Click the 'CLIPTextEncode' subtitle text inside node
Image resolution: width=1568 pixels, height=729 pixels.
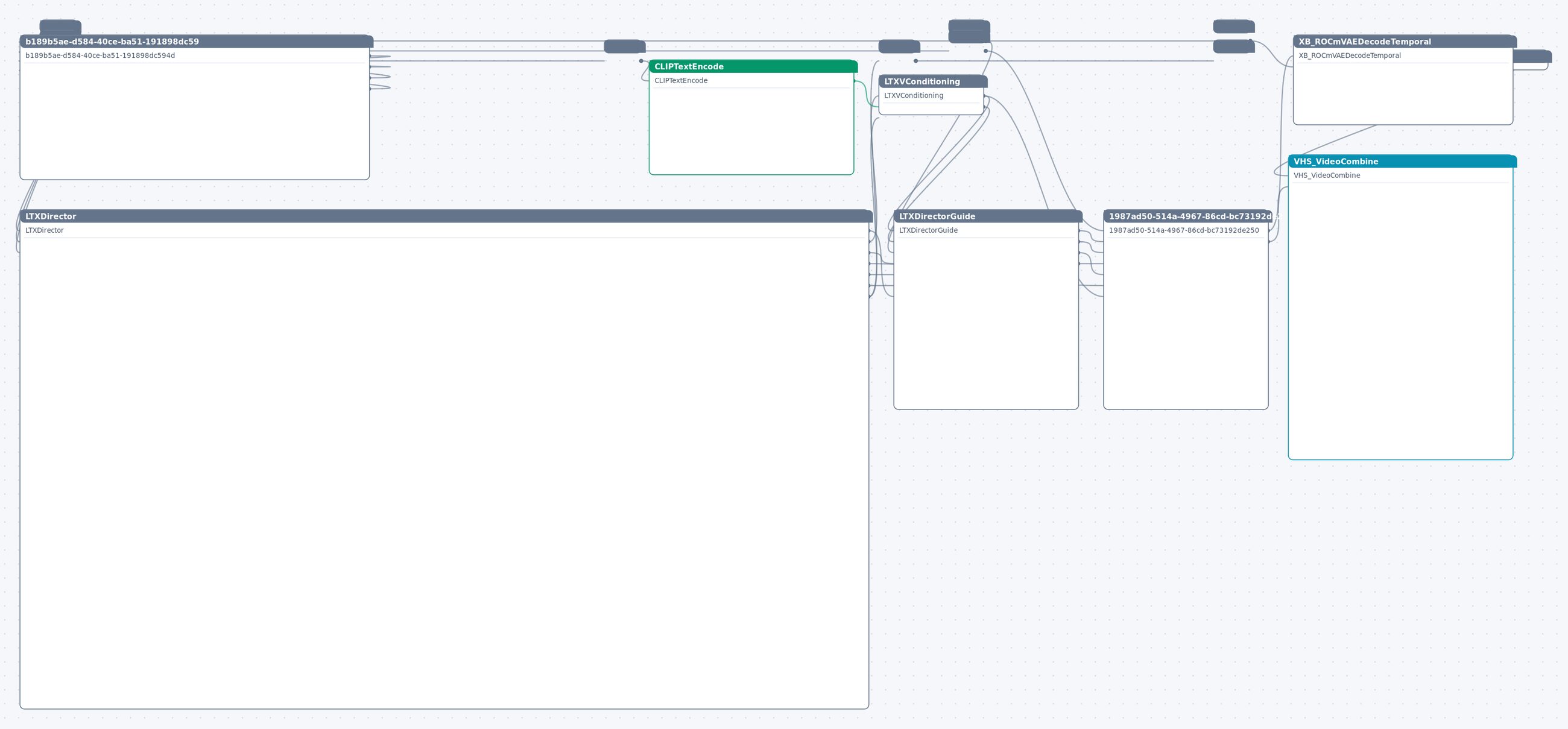coord(680,80)
